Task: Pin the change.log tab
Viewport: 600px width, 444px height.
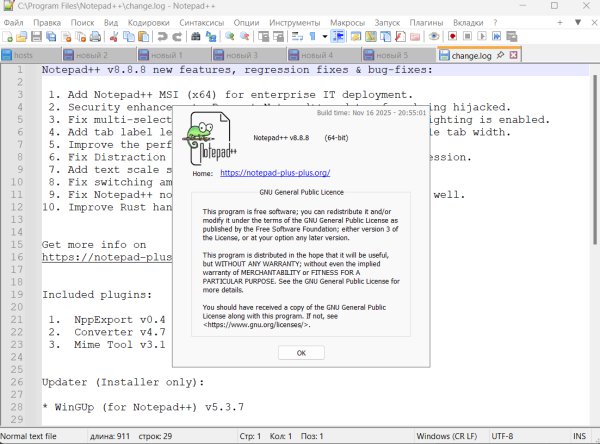Action: click(500, 55)
